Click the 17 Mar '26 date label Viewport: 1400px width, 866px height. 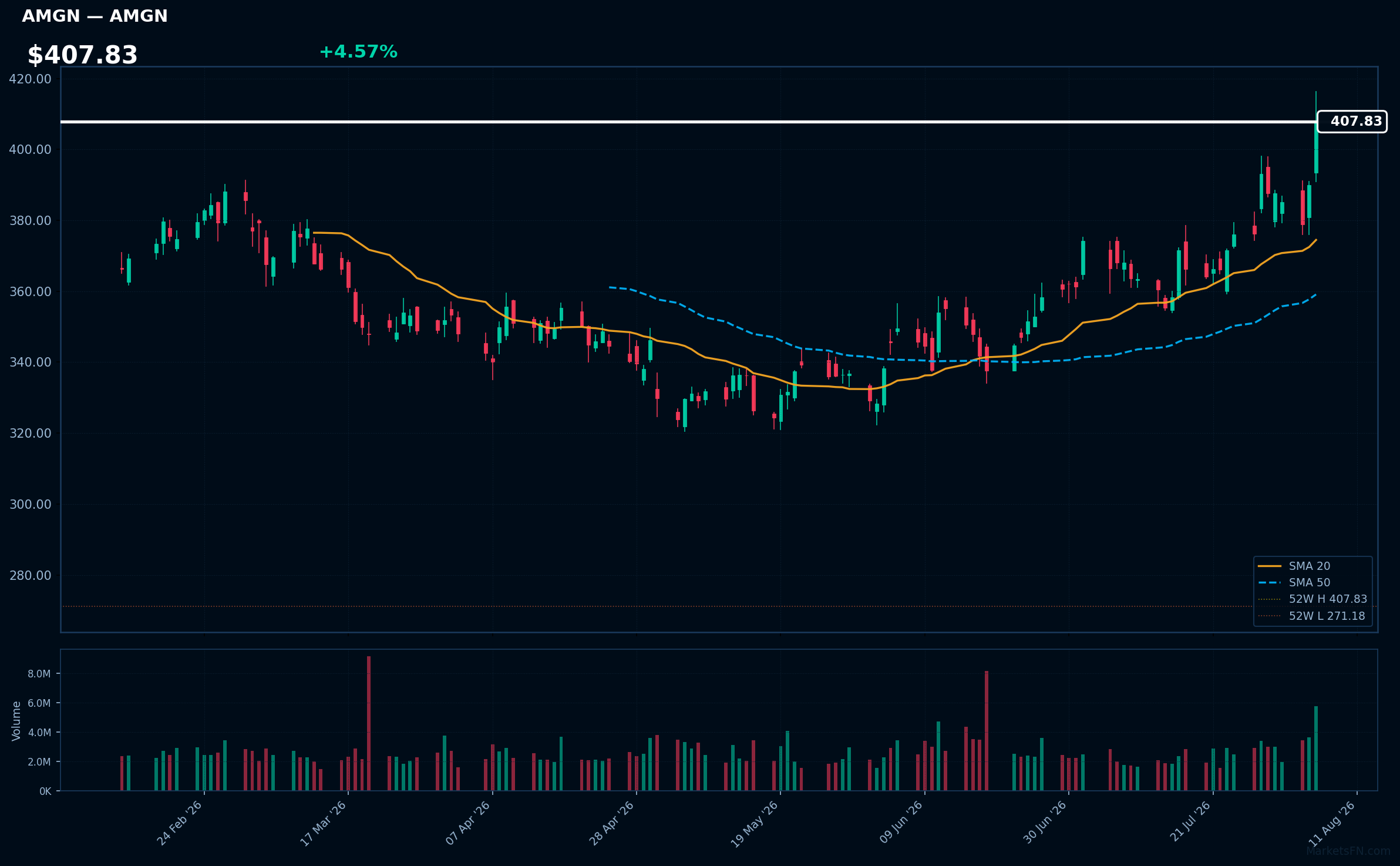pos(323,823)
